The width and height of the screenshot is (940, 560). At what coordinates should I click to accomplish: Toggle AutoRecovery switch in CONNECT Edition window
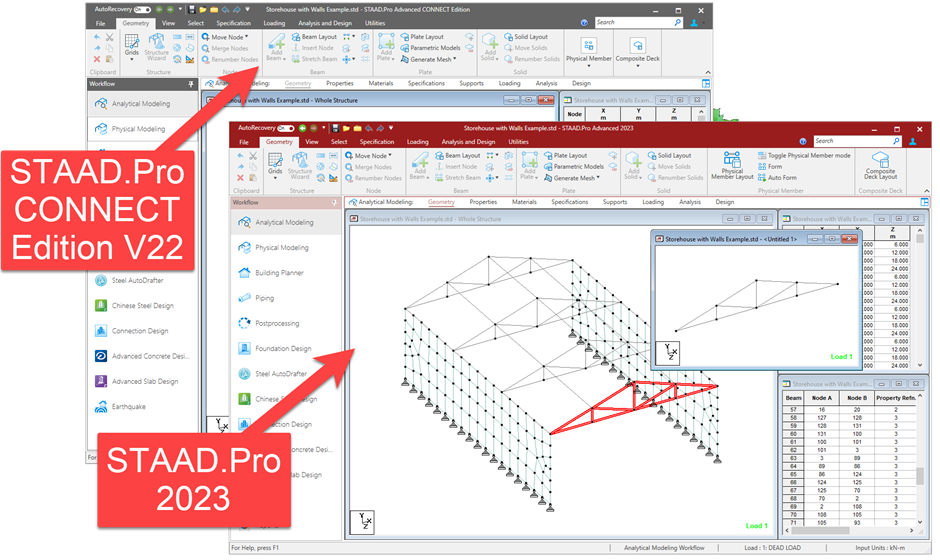[143, 10]
